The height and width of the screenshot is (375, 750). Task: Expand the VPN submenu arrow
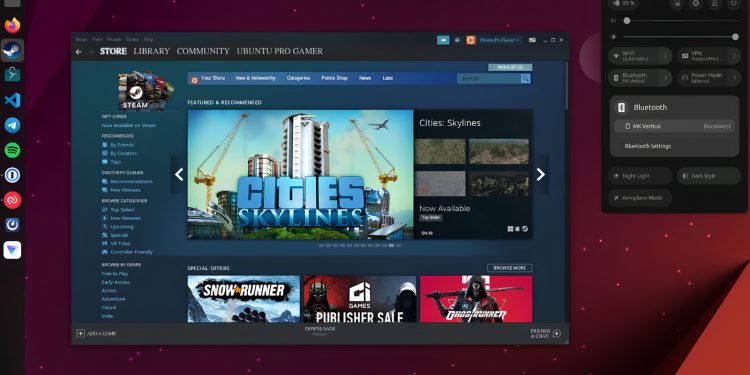pos(735,56)
